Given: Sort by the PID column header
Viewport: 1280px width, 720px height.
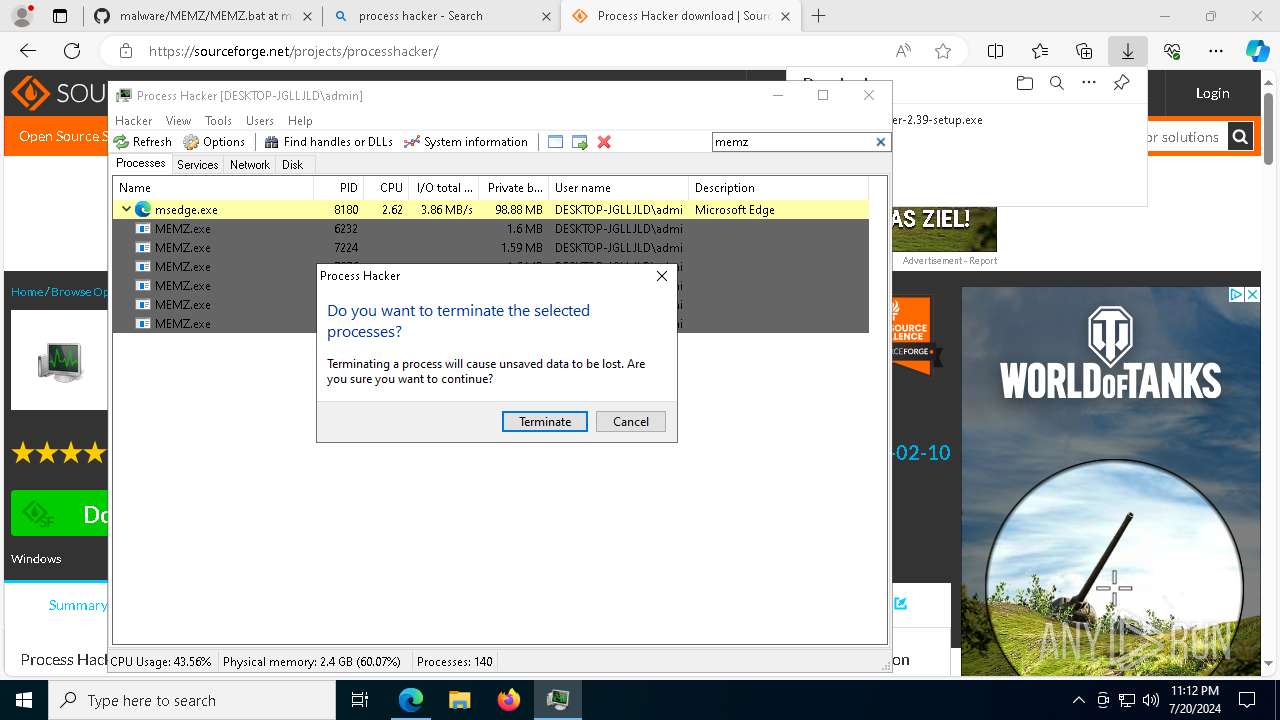Looking at the screenshot, I should click(339, 188).
